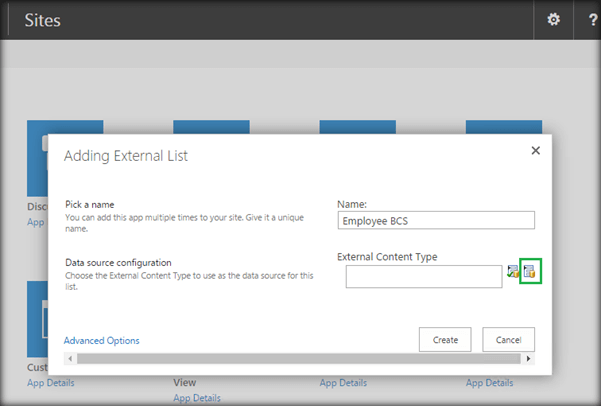
Task: Select the Cust app tile thumbnail
Action: (37, 320)
